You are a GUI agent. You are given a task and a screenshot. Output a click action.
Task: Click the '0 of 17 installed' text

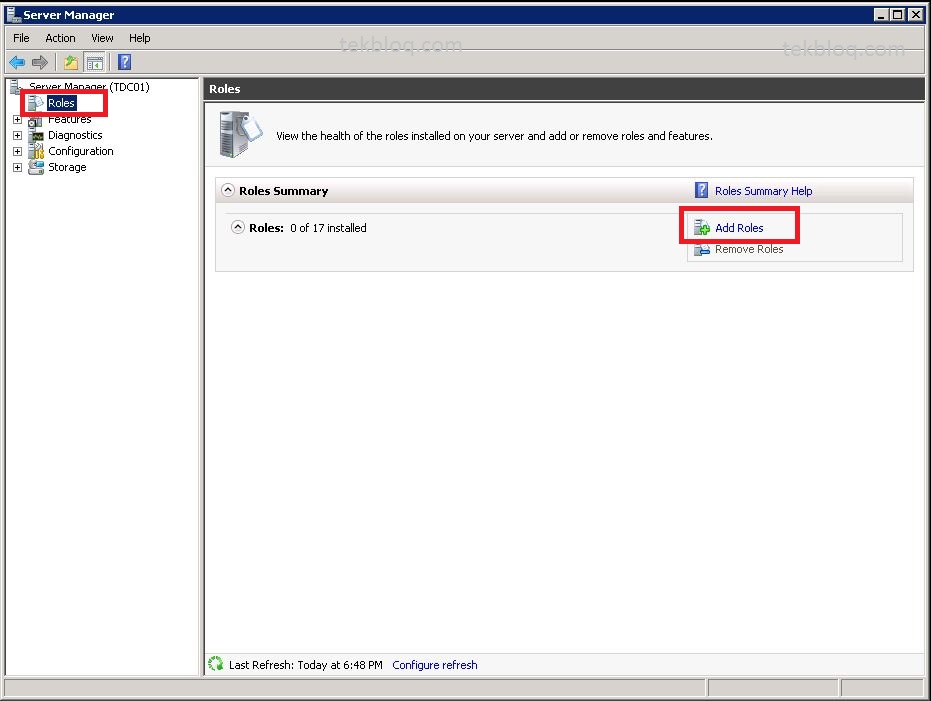point(328,228)
